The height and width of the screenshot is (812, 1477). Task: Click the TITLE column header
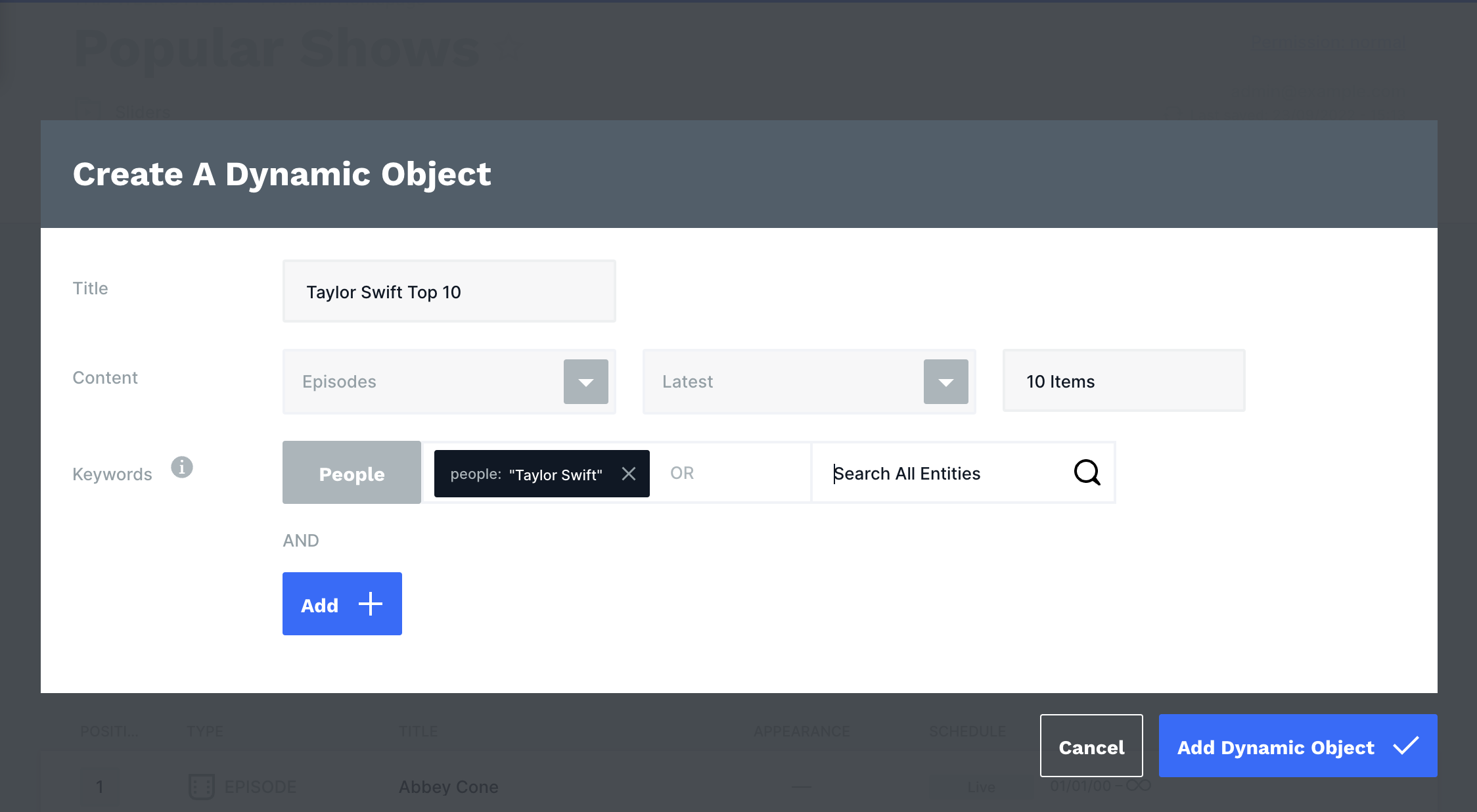click(418, 731)
